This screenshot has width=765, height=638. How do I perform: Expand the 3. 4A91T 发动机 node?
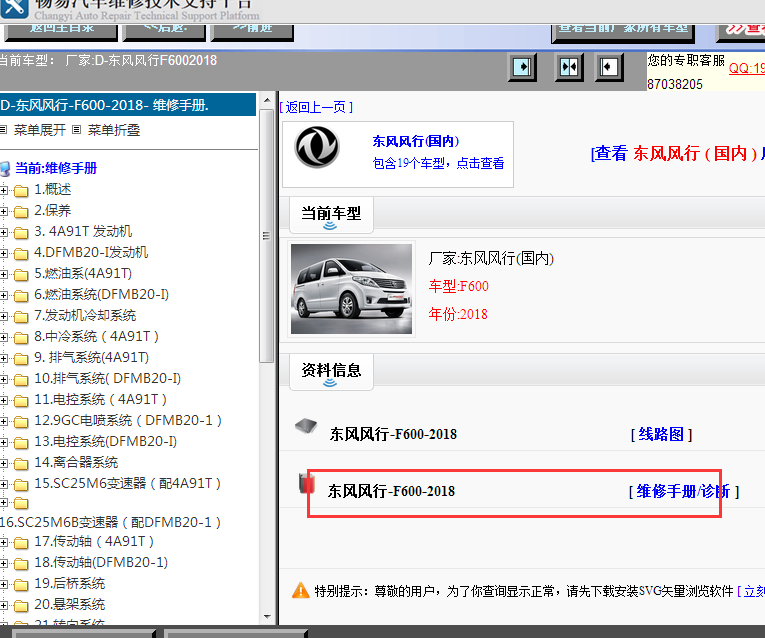click(x=4, y=232)
